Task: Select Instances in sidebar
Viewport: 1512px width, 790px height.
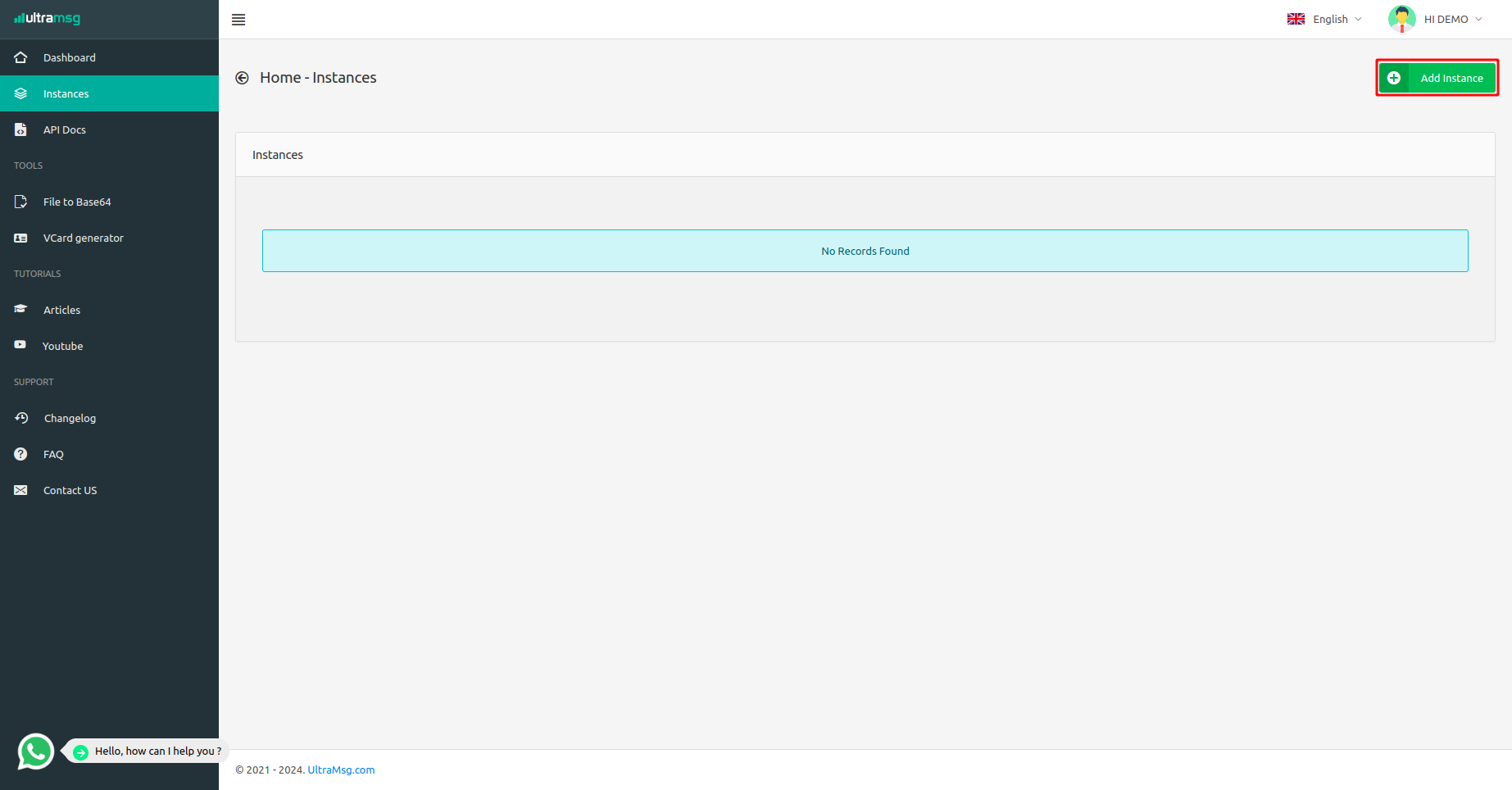Action: (109, 93)
